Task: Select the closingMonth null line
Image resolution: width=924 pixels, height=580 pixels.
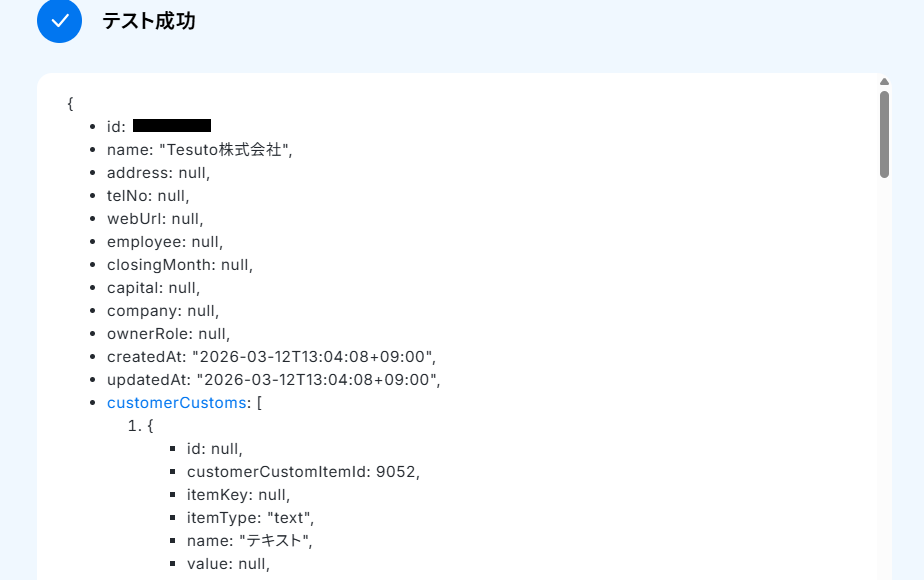Action: coord(180,265)
